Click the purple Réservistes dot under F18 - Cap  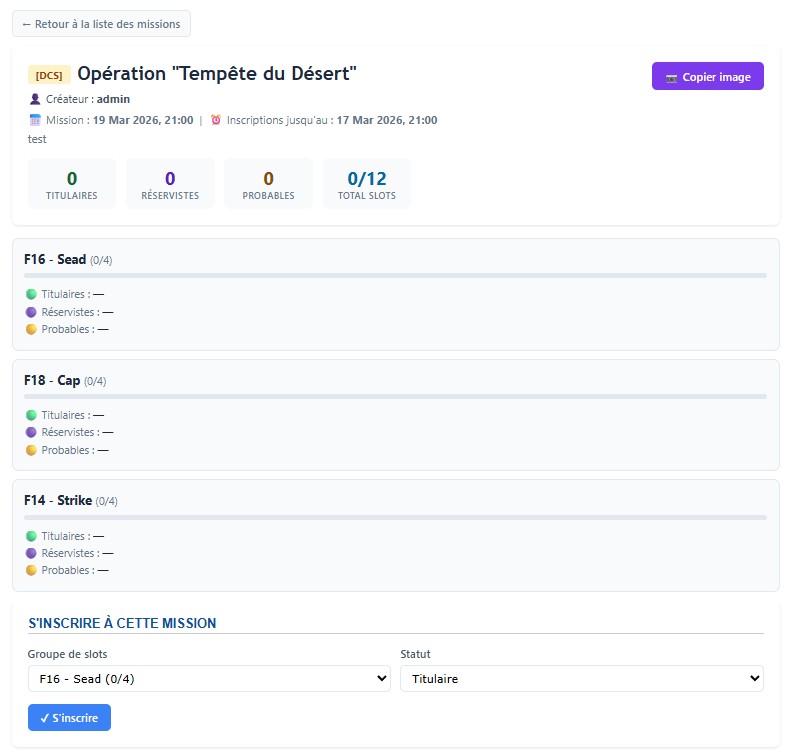(x=31, y=432)
